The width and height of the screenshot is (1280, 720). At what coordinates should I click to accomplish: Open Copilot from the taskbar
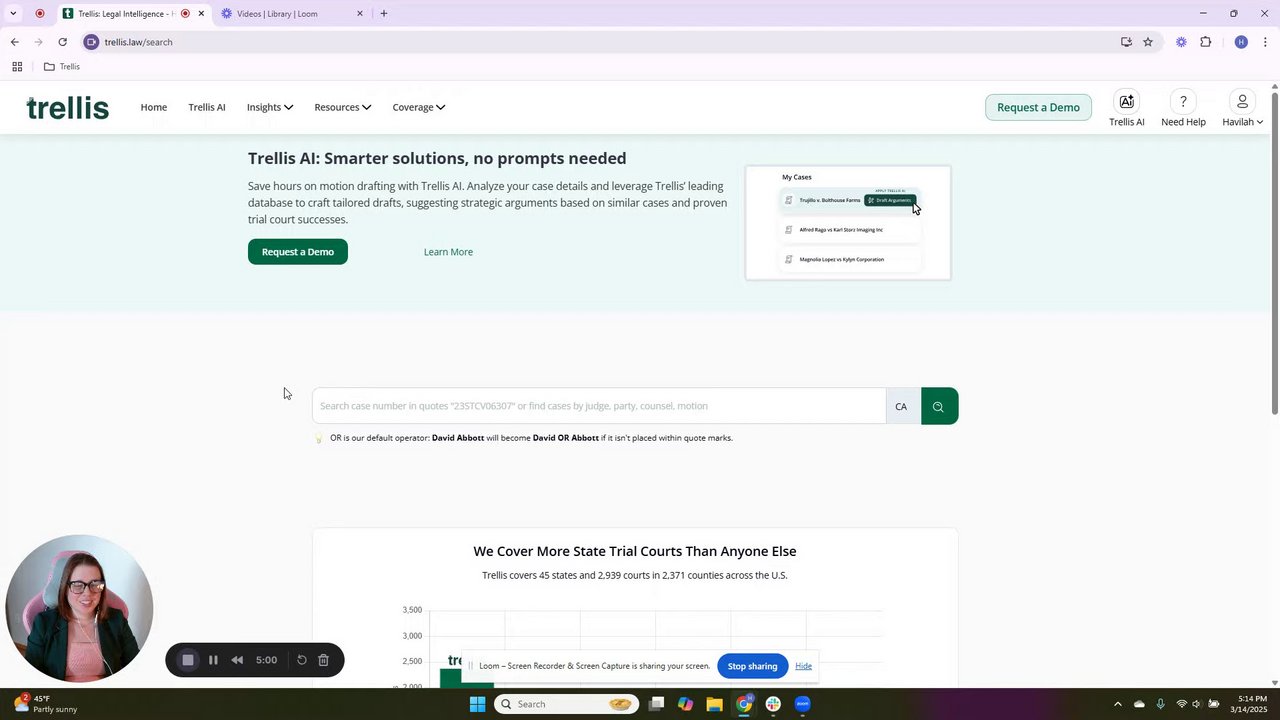685,704
